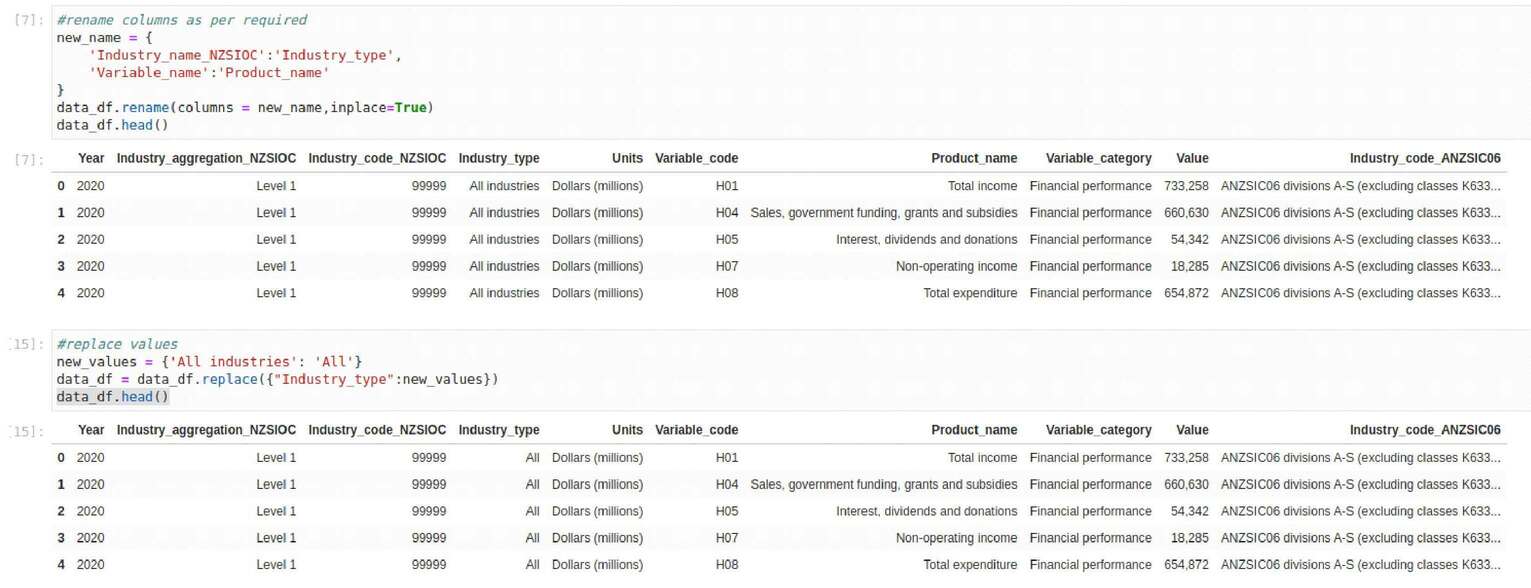The image size is (1531, 588).
Task: Select the Industry_type column header in first table
Action: point(498,158)
